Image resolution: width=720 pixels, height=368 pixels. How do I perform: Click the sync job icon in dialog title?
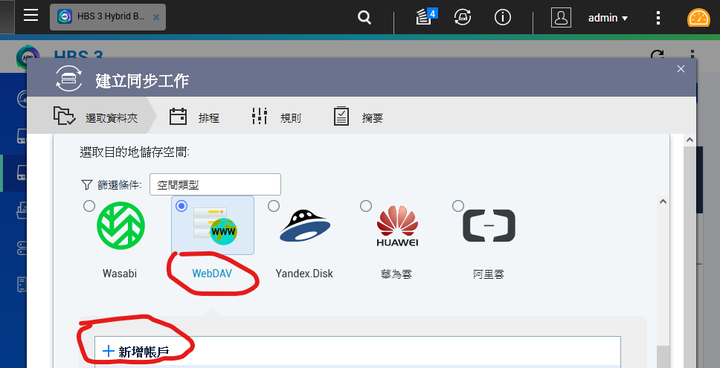(69, 79)
